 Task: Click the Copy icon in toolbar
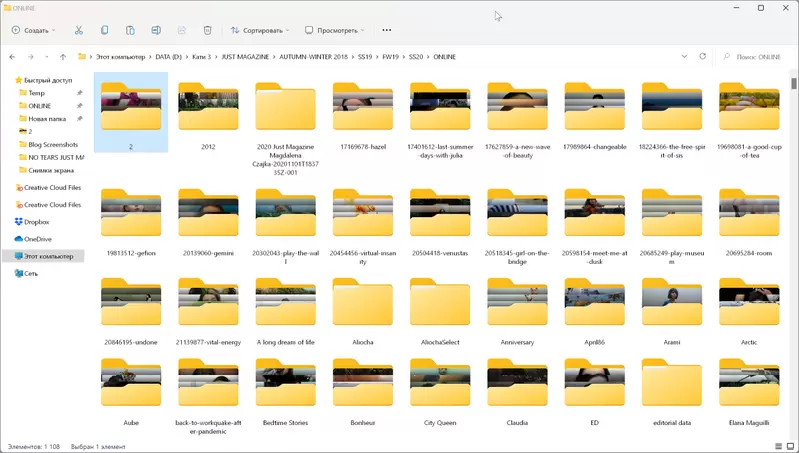[x=105, y=30]
